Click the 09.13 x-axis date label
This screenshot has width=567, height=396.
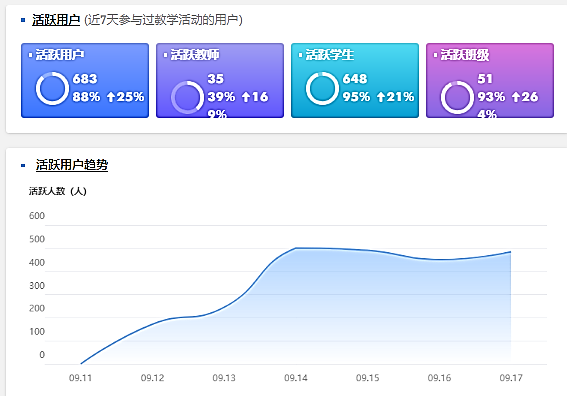click(224, 378)
